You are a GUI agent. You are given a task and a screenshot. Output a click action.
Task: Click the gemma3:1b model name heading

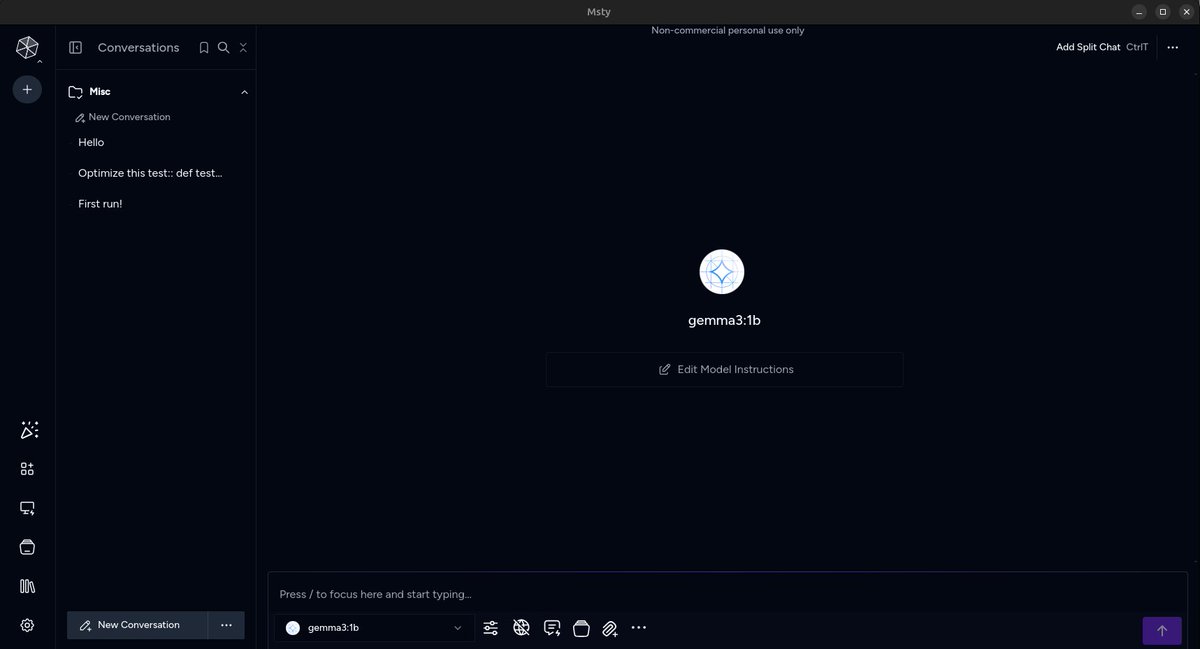(724, 321)
